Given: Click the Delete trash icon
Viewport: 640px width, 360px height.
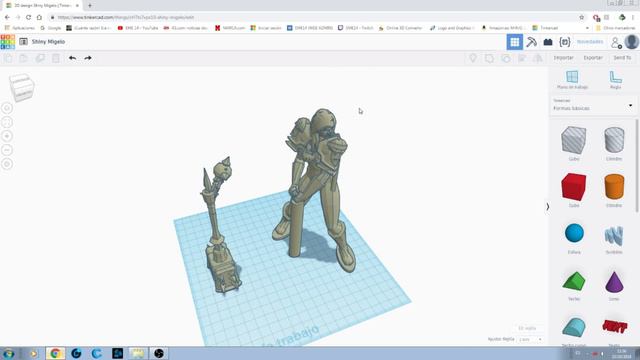Looking at the screenshot, I should click(56, 58).
